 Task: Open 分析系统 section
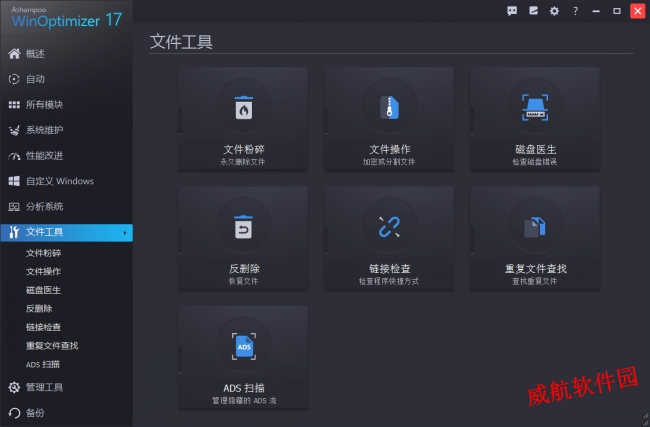44,206
